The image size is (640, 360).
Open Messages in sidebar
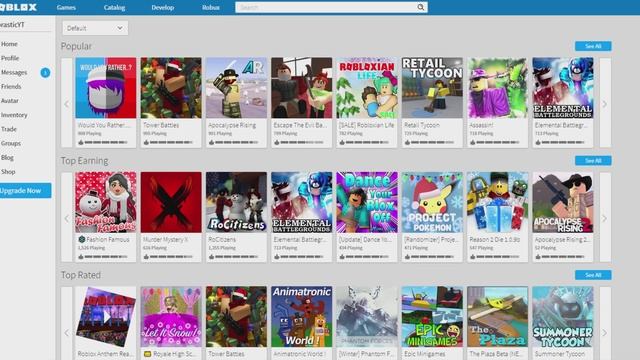pyautogui.click(x=14, y=73)
